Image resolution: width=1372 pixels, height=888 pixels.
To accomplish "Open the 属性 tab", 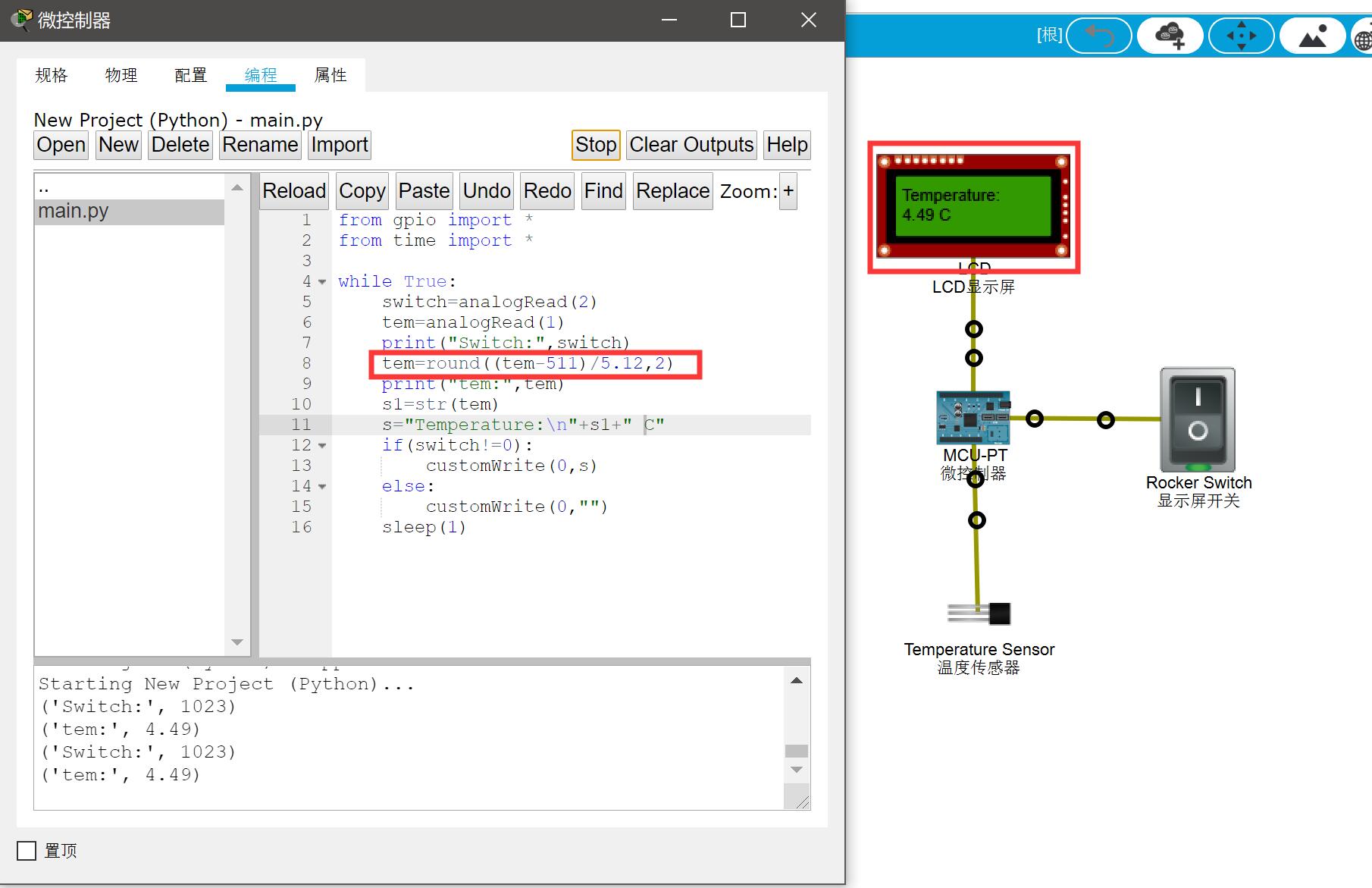I will (x=330, y=75).
